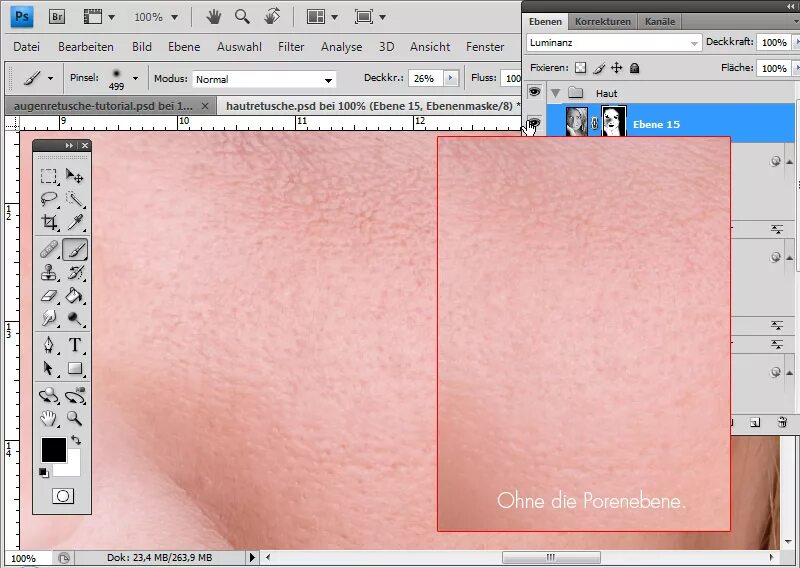This screenshot has width=800, height=568.
Task: Select the Smudge tool
Action: [x=49, y=318]
